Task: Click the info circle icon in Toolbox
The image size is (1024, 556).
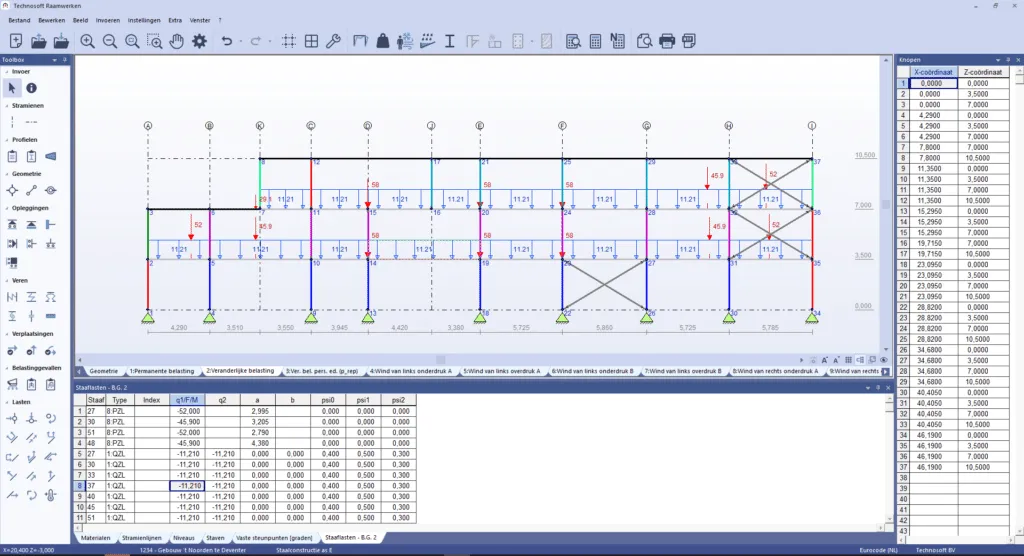Action: pos(31,88)
